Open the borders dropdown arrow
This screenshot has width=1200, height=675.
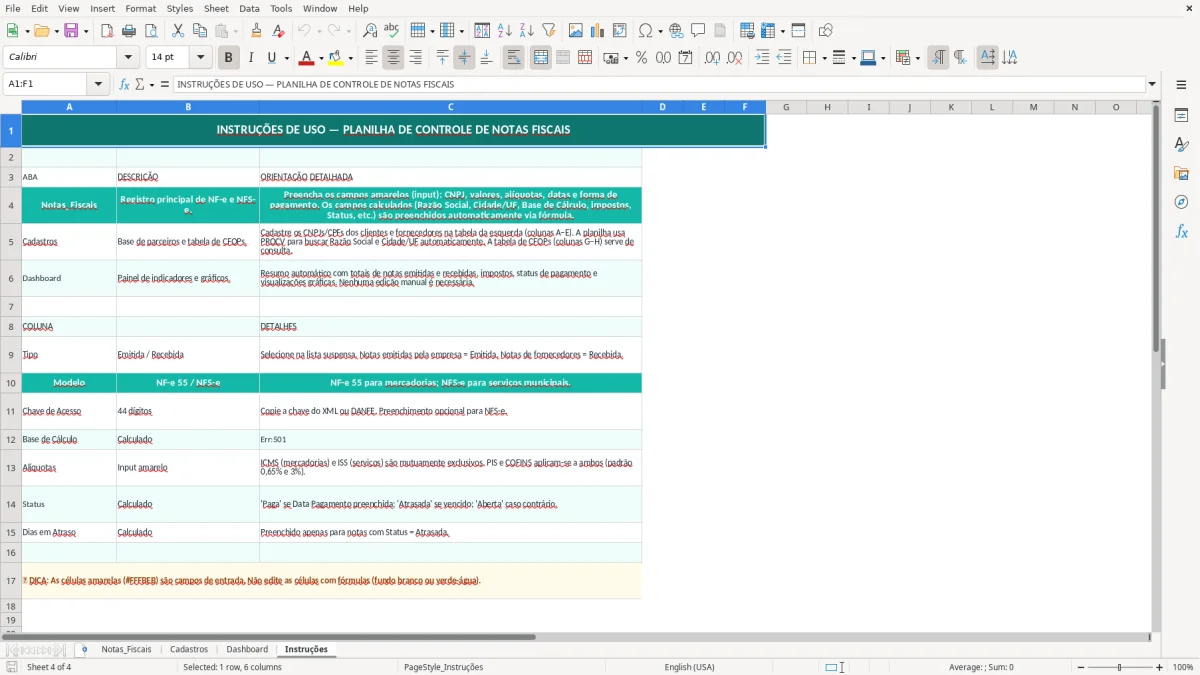pos(824,57)
